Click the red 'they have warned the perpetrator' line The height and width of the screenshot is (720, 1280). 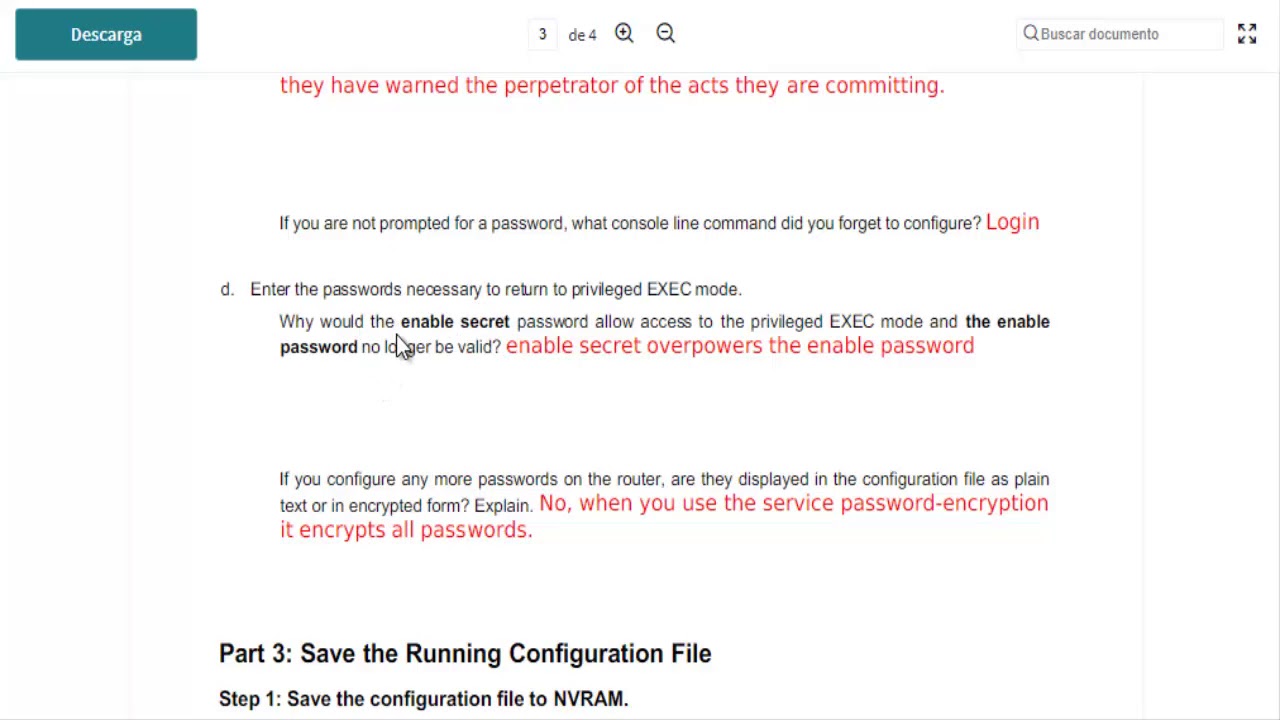click(611, 86)
